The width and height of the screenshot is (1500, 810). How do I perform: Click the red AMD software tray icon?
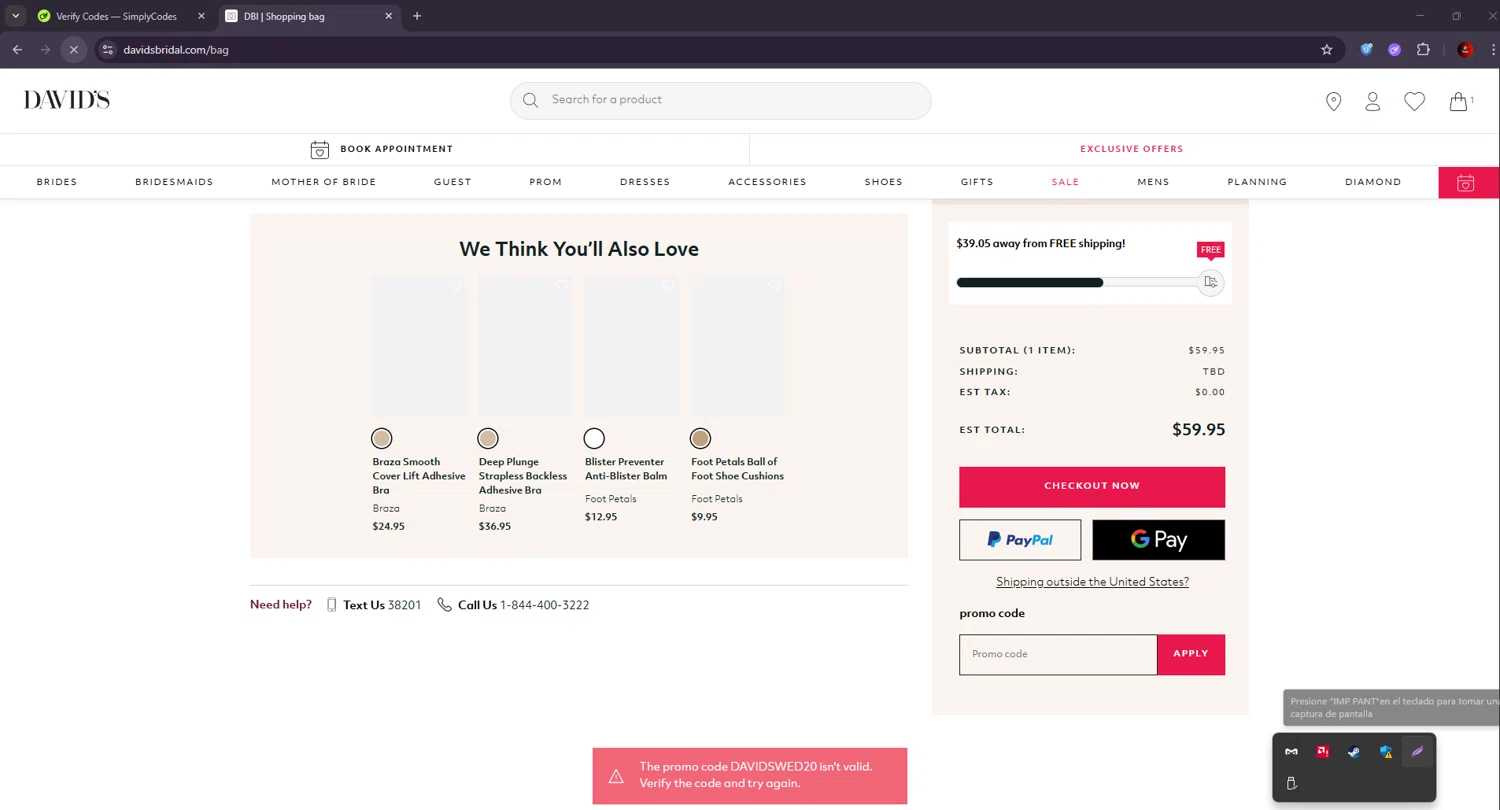click(x=1322, y=752)
